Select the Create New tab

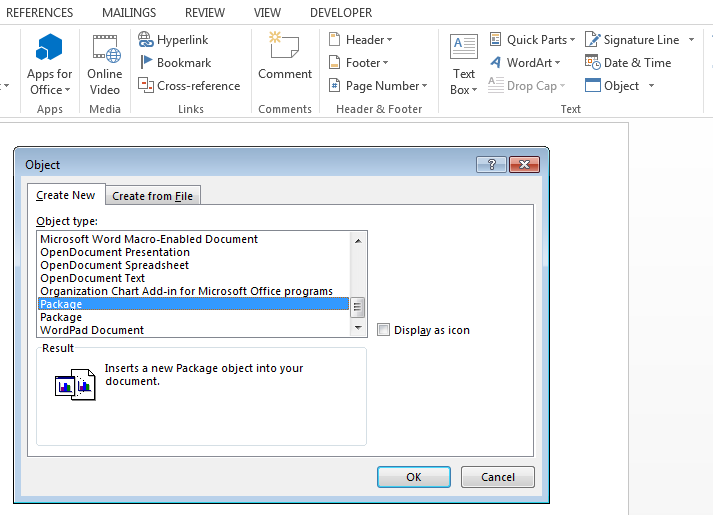point(66,195)
